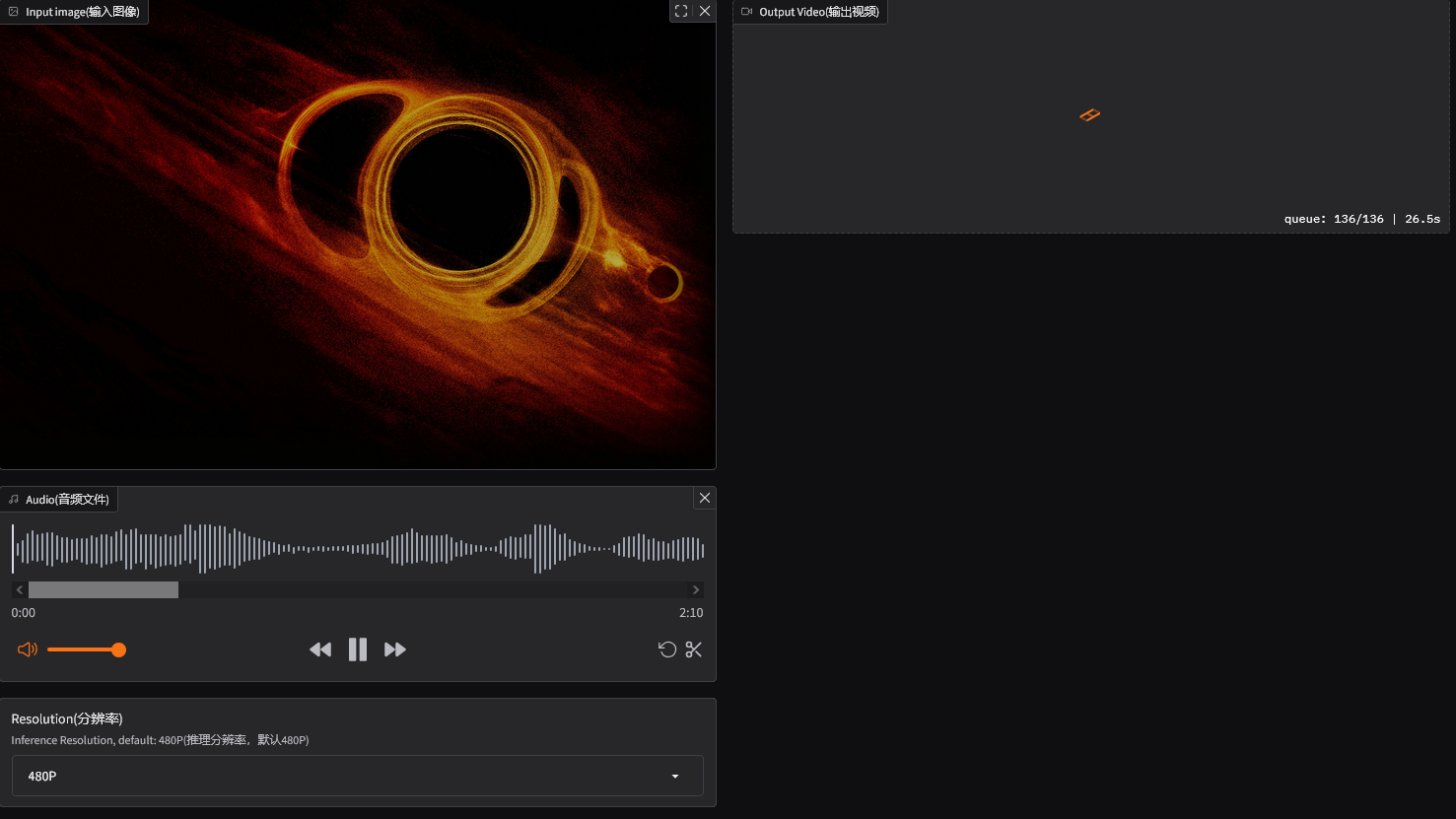Seek within the audio waveform

click(x=358, y=549)
